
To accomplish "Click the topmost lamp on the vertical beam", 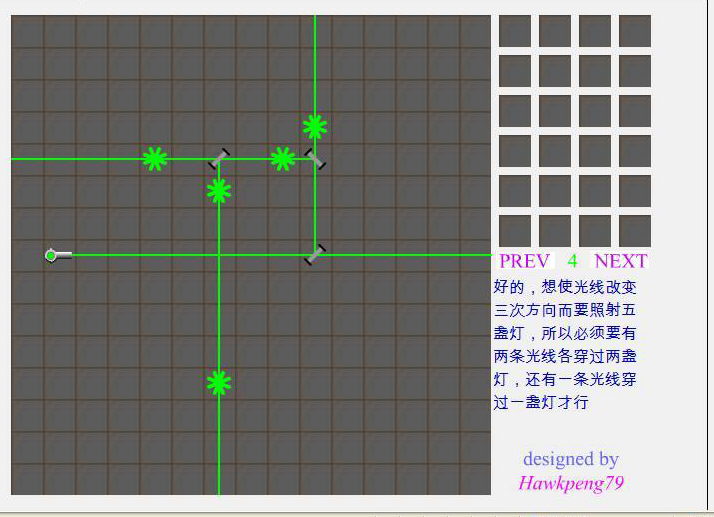I will (x=315, y=127).
